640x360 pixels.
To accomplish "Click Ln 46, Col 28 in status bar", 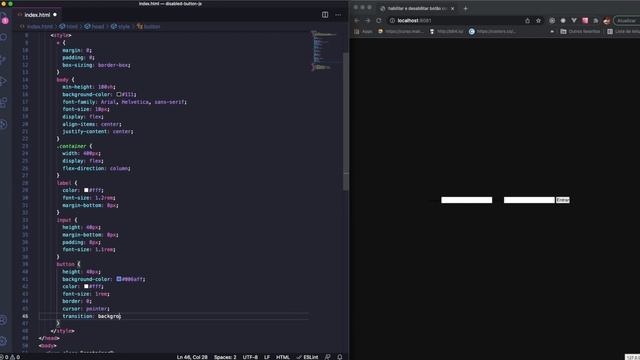I will point(192,357).
